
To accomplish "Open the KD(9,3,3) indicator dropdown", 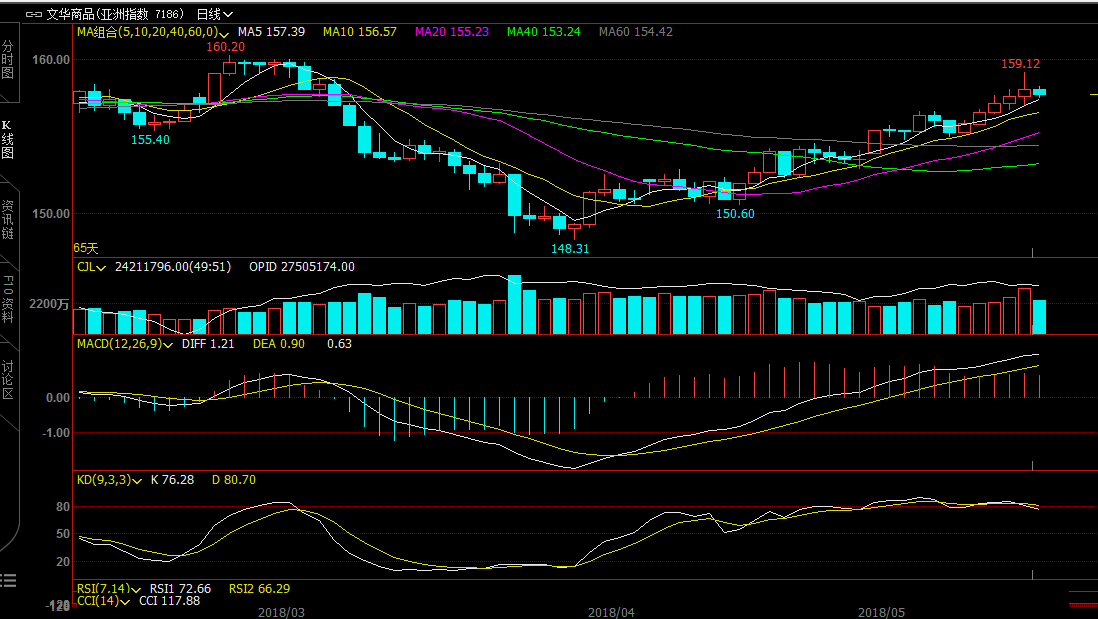I will click(x=138, y=480).
